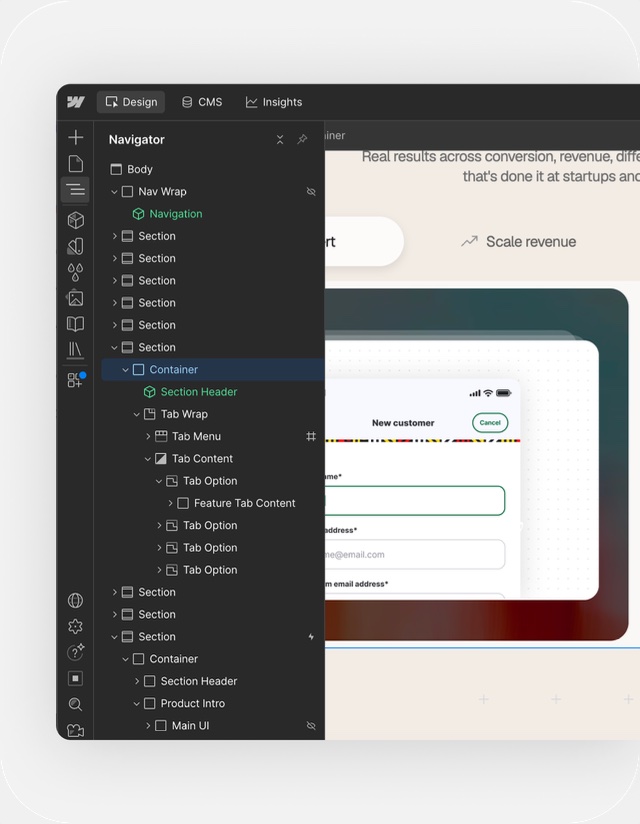Select the Tab Content row

tap(213, 459)
